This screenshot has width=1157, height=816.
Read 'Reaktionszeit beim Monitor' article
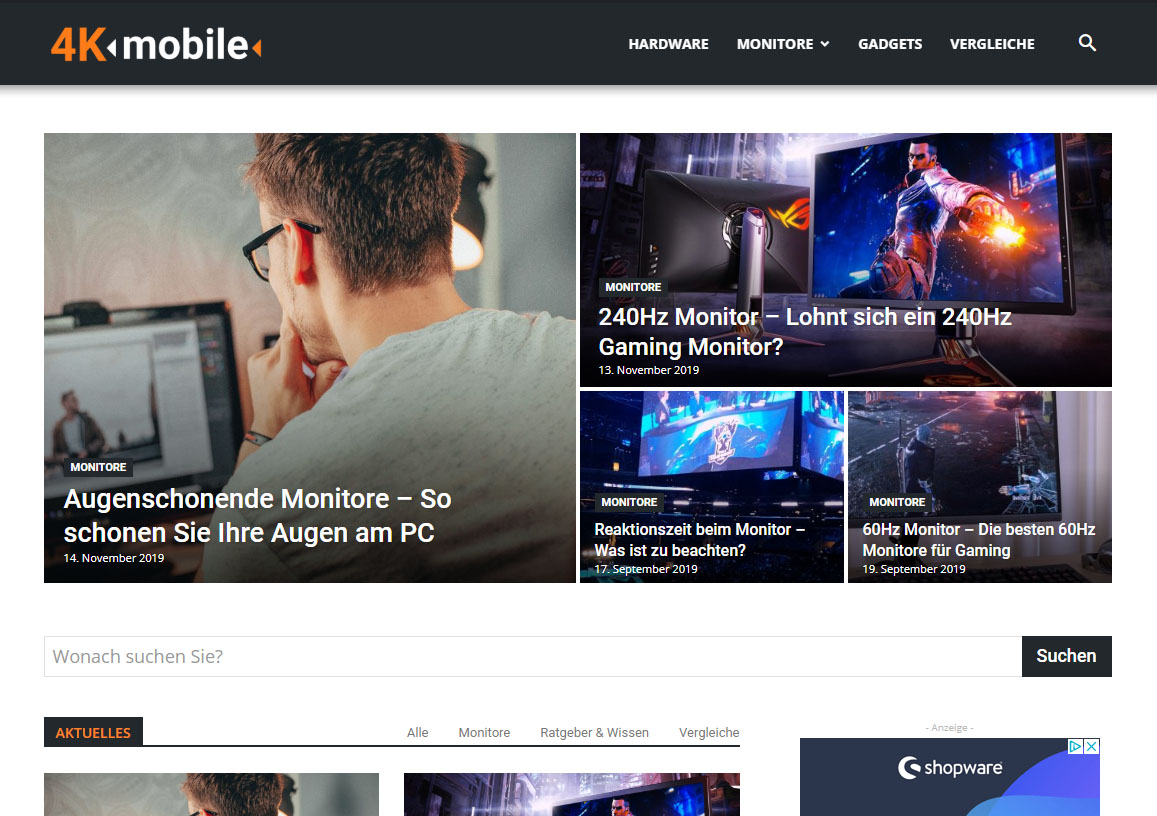tap(700, 539)
